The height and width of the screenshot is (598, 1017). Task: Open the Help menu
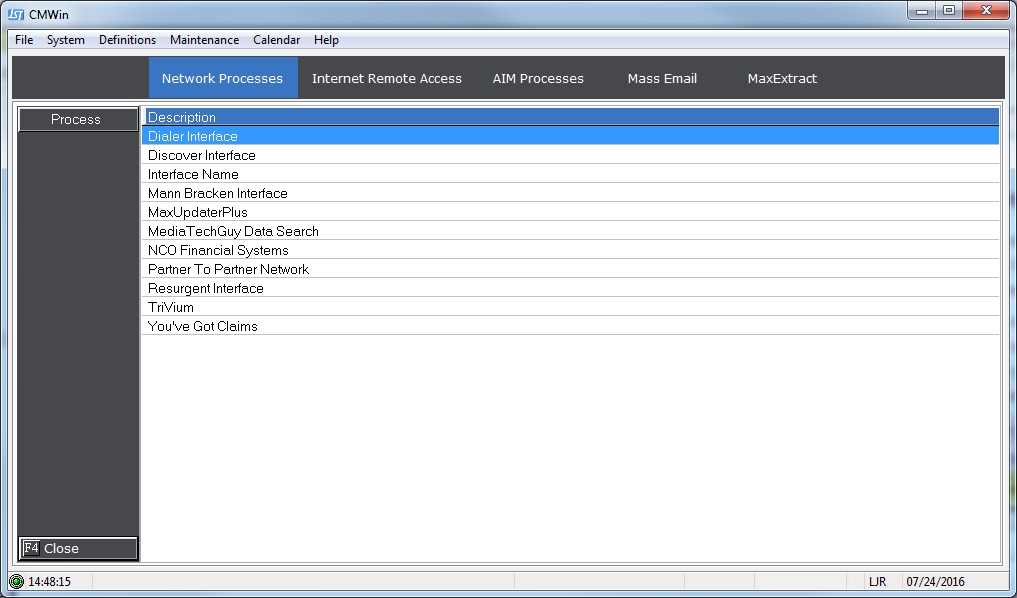[326, 40]
